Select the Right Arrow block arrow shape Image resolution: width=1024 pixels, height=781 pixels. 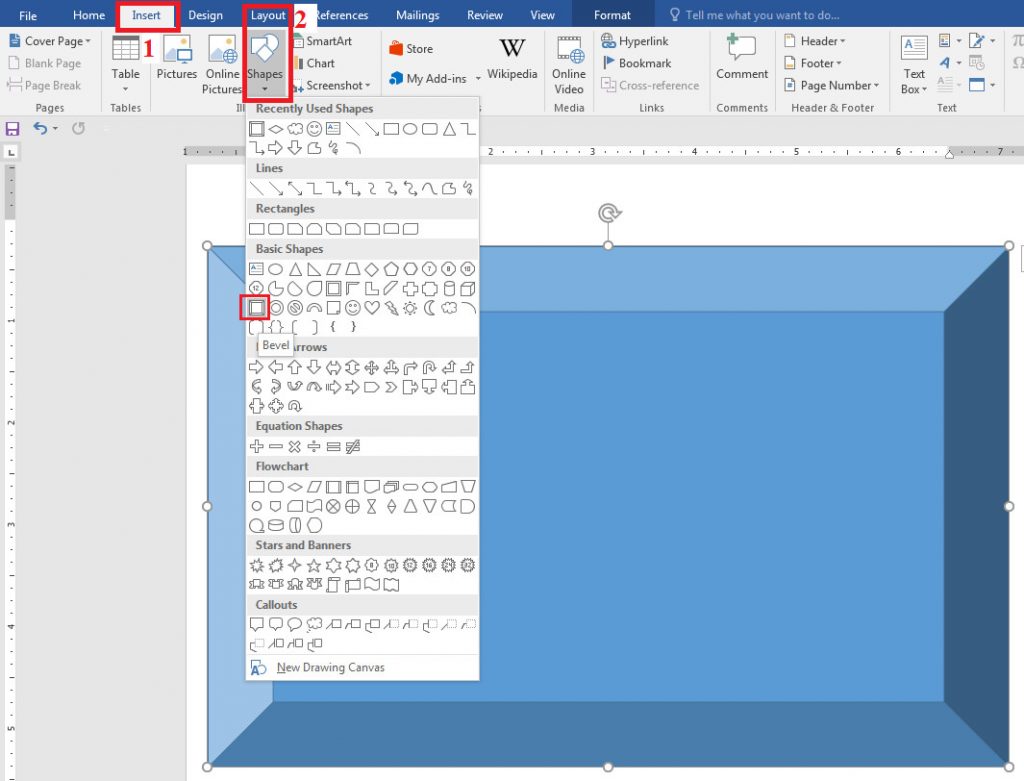(257, 367)
